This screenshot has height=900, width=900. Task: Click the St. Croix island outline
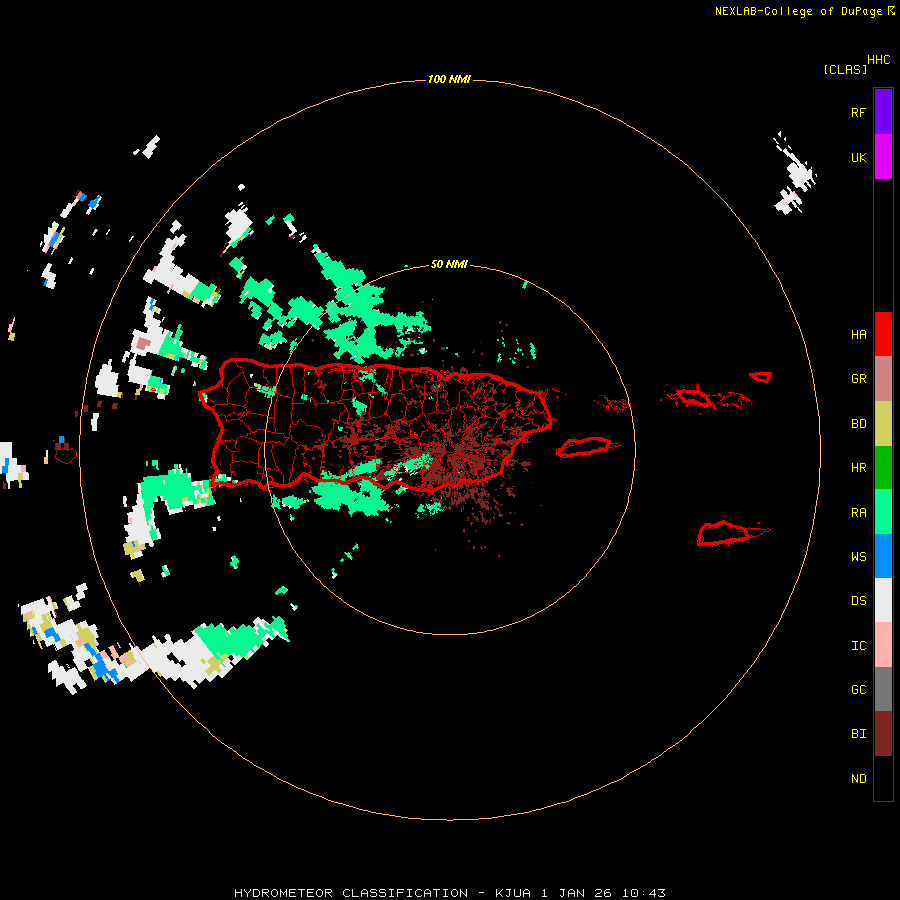coord(724,534)
